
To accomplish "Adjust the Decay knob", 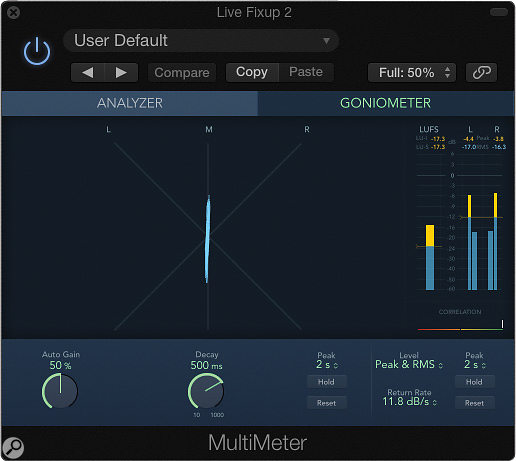I will click(206, 391).
